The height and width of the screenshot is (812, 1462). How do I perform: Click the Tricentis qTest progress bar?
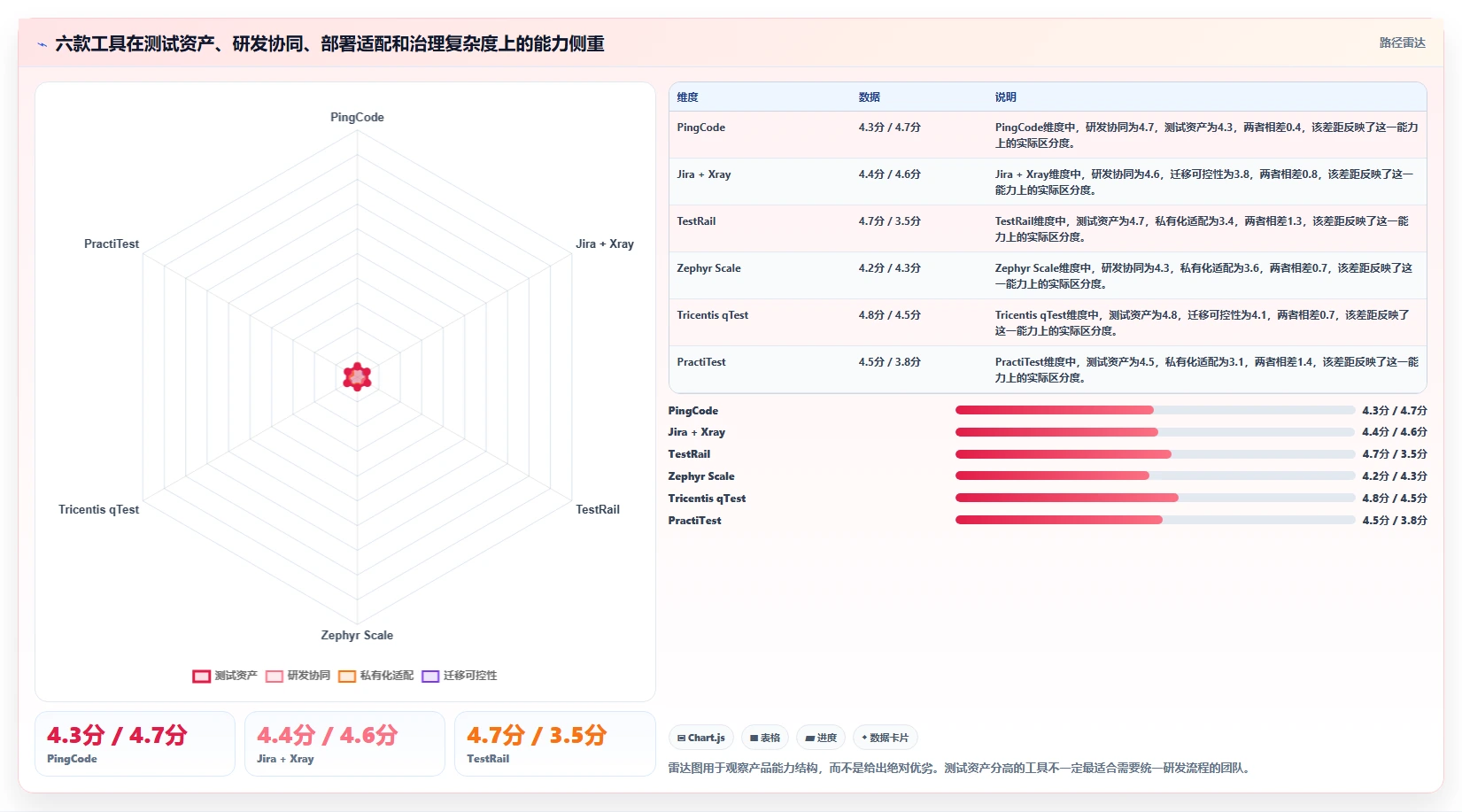(1155, 498)
